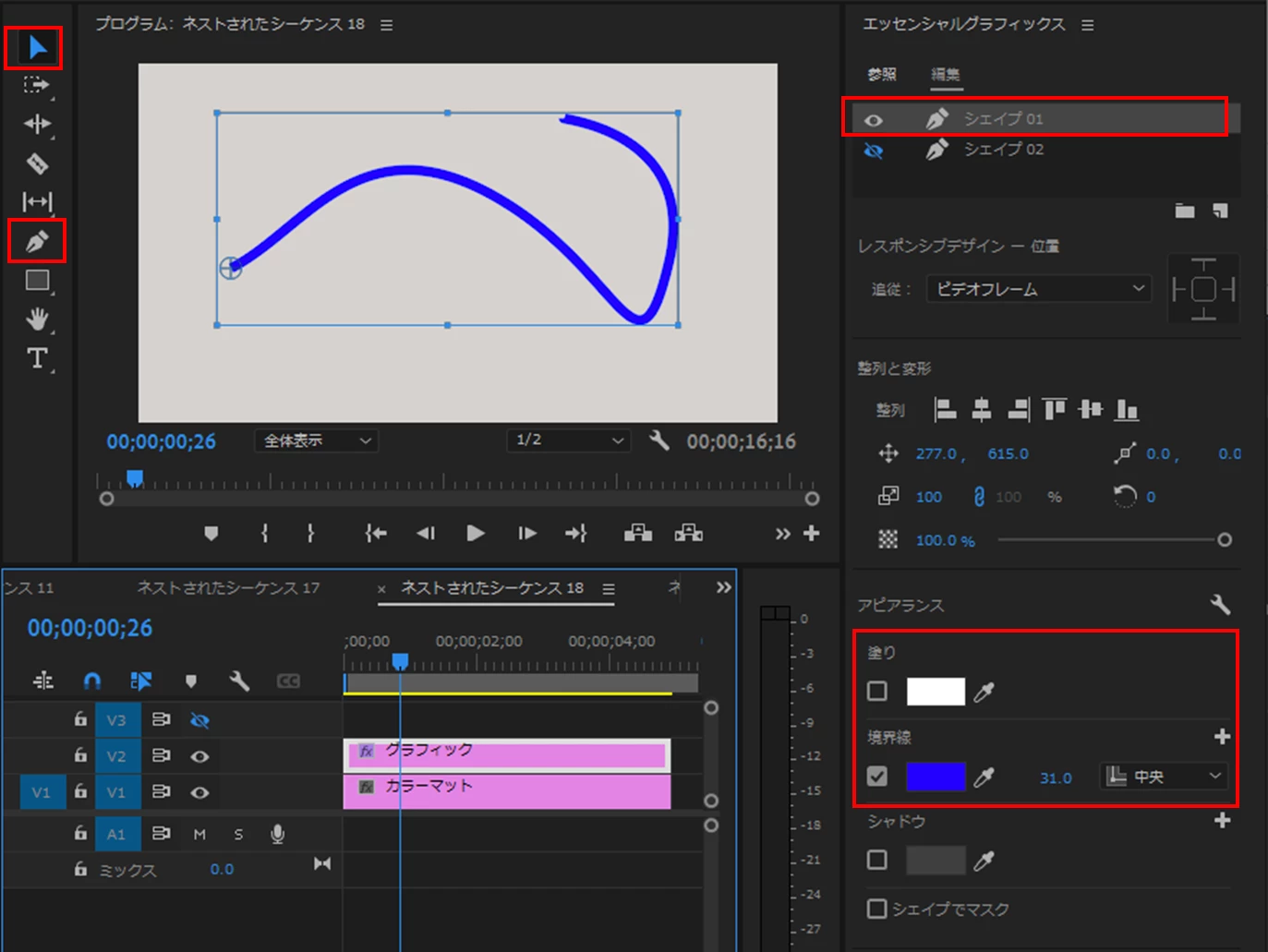Open 全体表示 zoom level dropdown

(316, 440)
